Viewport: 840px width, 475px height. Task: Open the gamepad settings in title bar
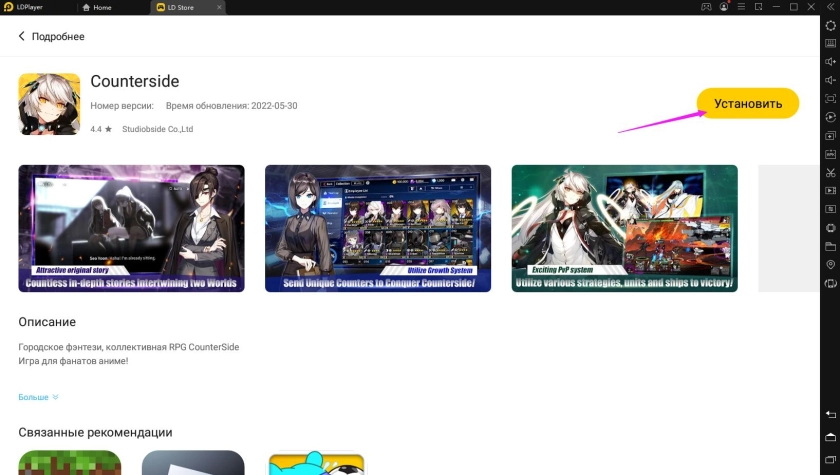pyautogui.click(x=707, y=7)
